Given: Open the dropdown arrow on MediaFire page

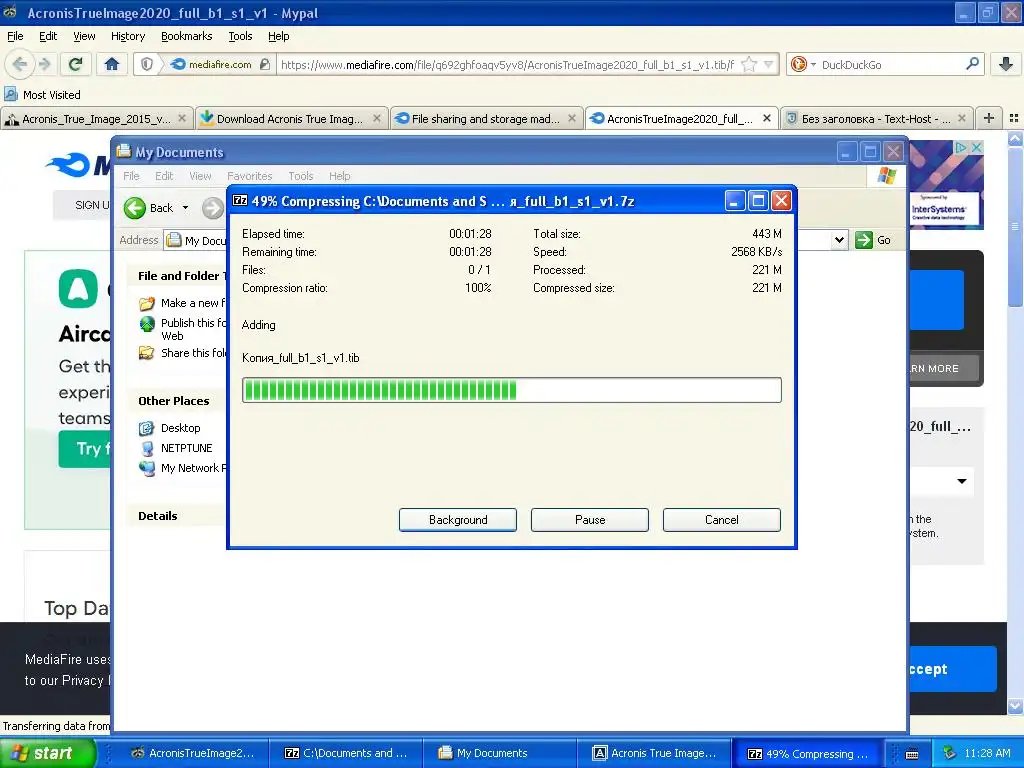Looking at the screenshot, I should click(962, 481).
